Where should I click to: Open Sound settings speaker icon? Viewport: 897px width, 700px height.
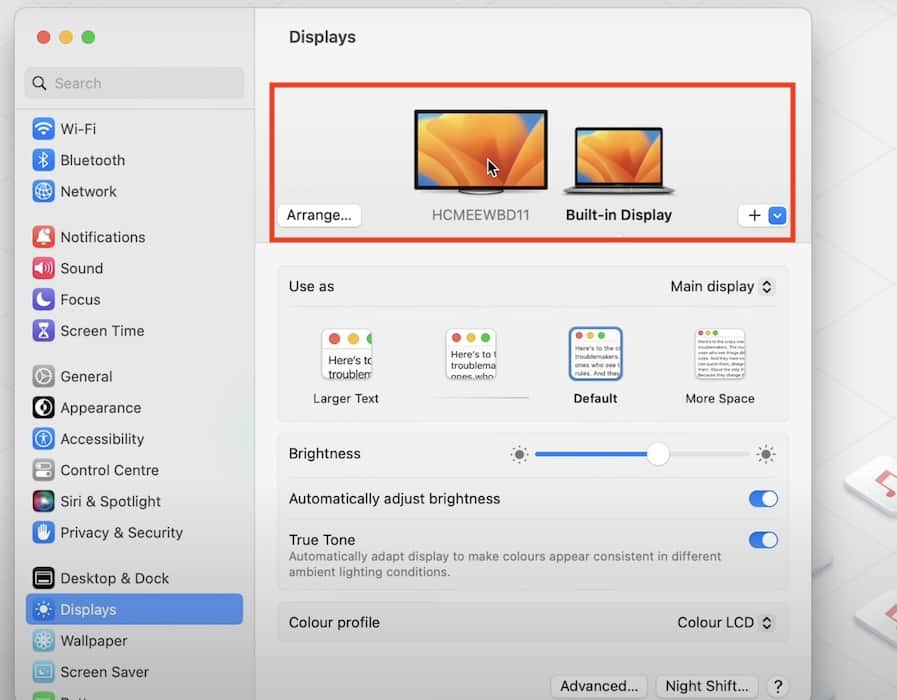[43, 268]
